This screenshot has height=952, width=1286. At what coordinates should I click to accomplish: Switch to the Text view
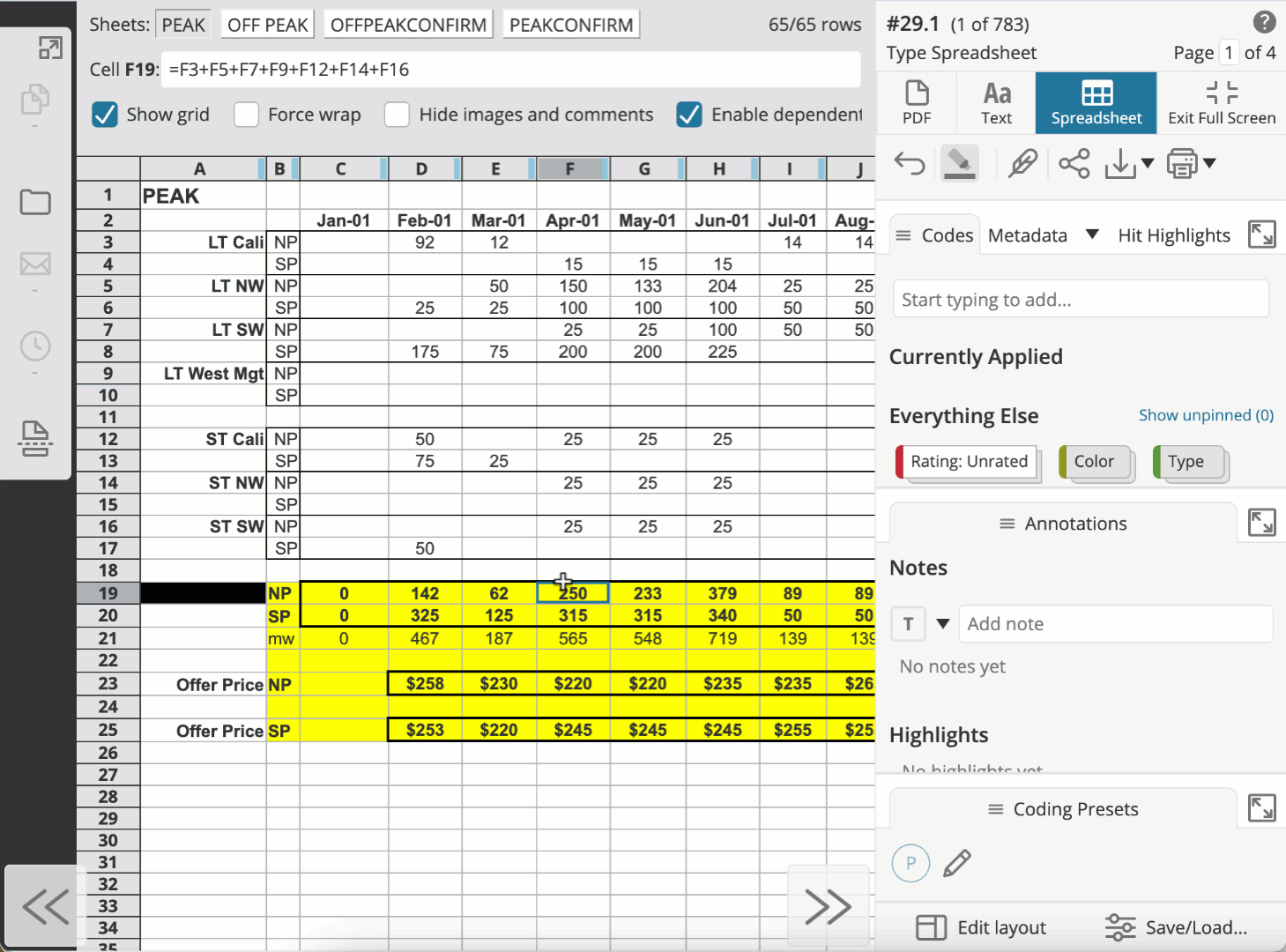(x=997, y=102)
